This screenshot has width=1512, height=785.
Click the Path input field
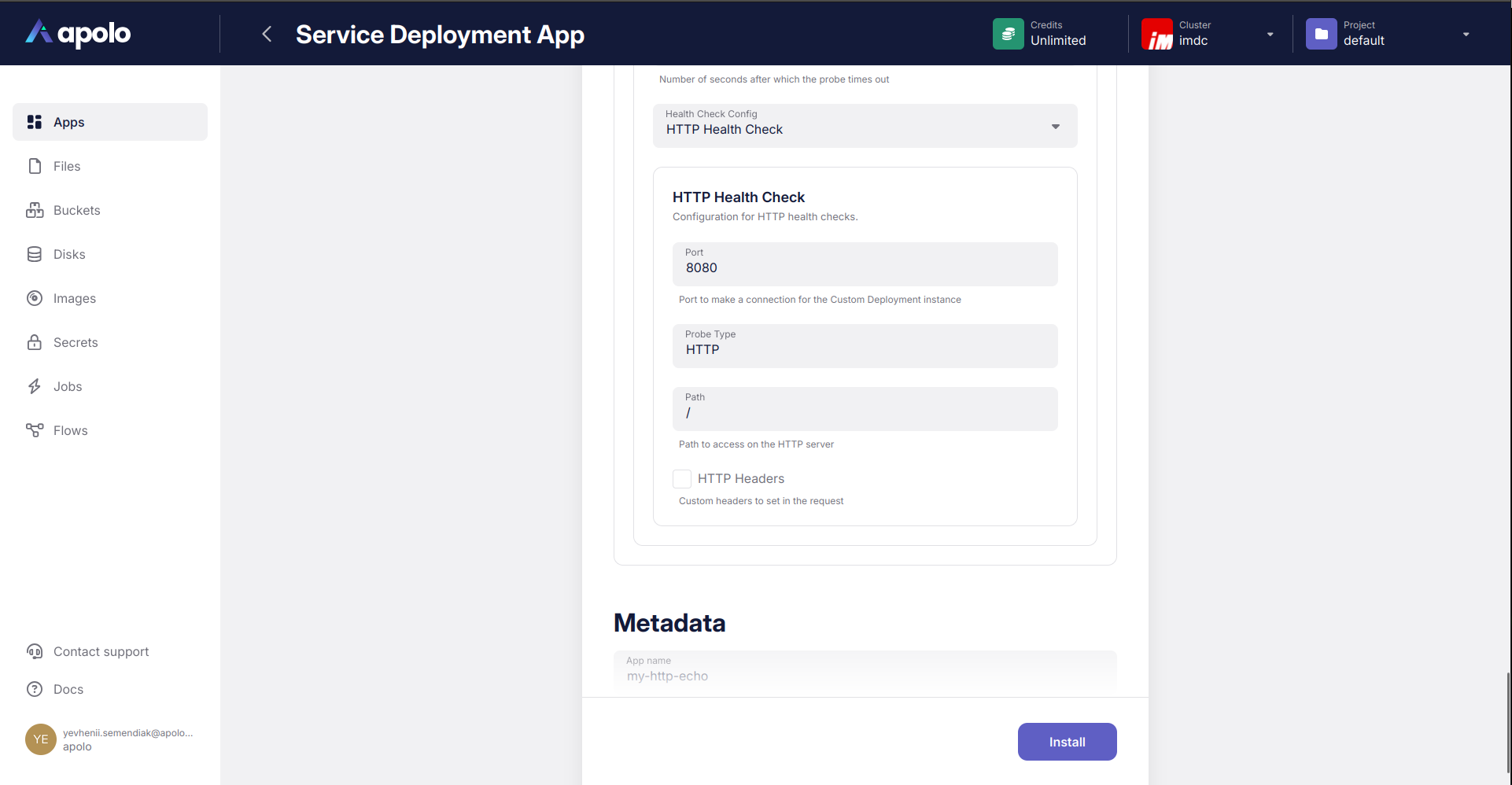pyautogui.click(x=865, y=413)
